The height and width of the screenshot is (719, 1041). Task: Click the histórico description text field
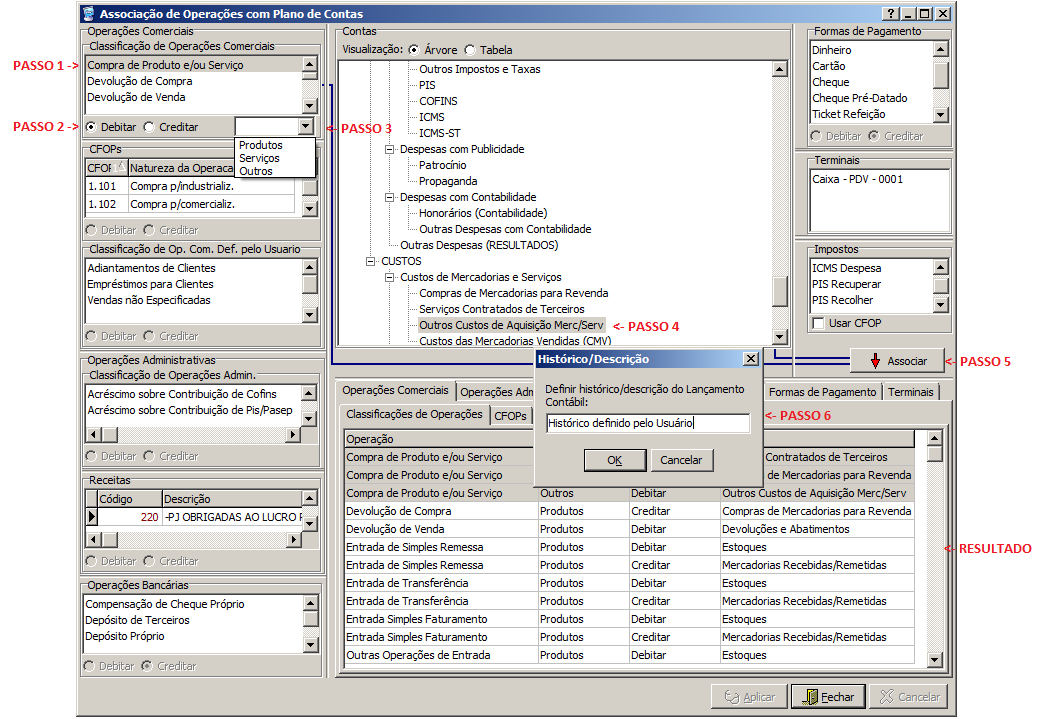[647, 423]
